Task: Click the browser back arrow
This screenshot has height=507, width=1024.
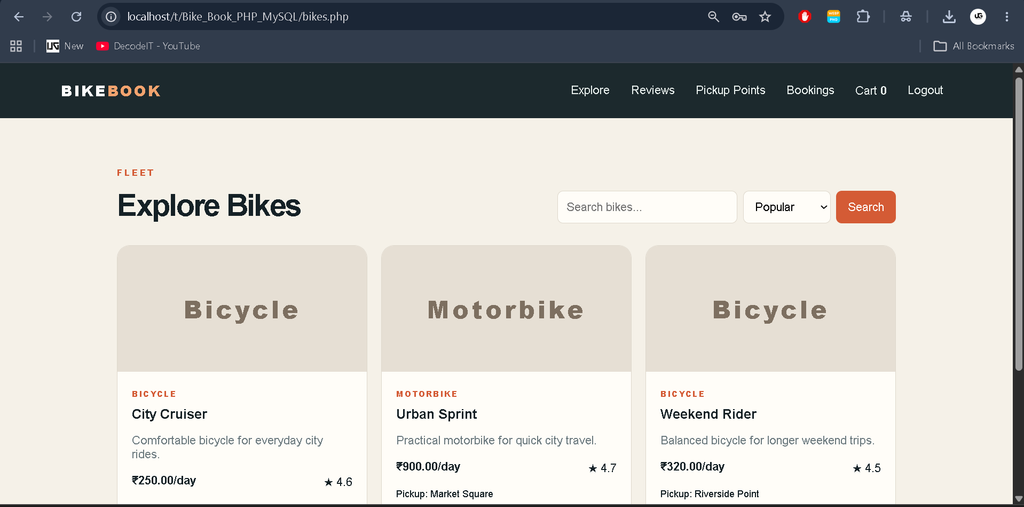Action: click(x=18, y=17)
